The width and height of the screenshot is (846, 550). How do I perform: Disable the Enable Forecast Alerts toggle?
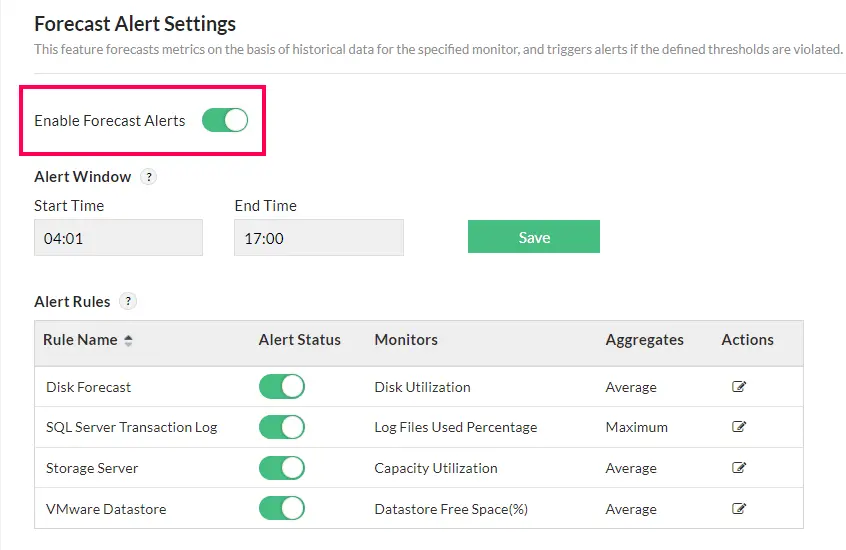(x=225, y=121)
